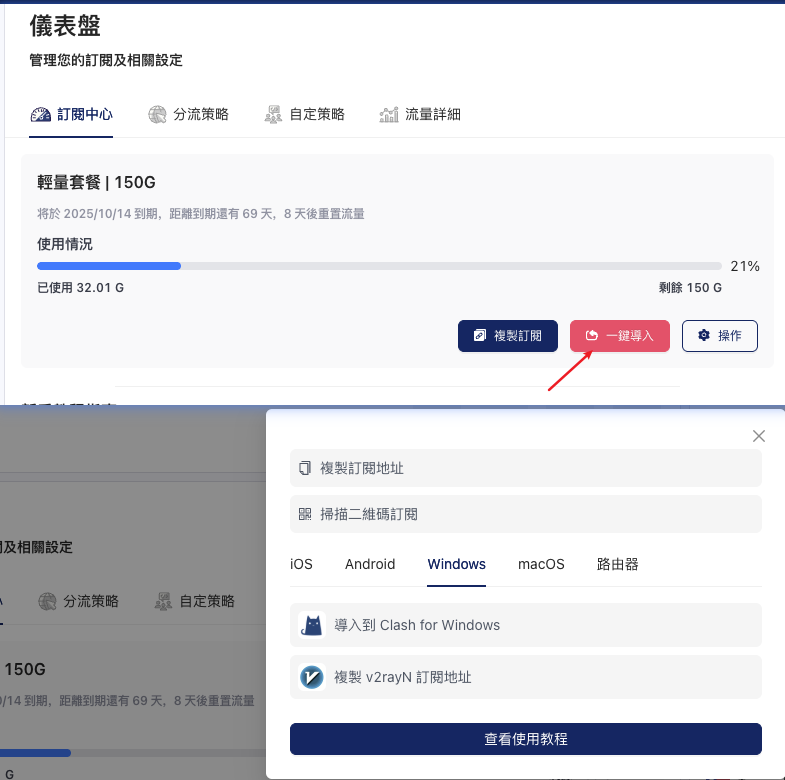The image size is (785, 780).
Task: Click the 使用情況 label
Action: point(65,244)
